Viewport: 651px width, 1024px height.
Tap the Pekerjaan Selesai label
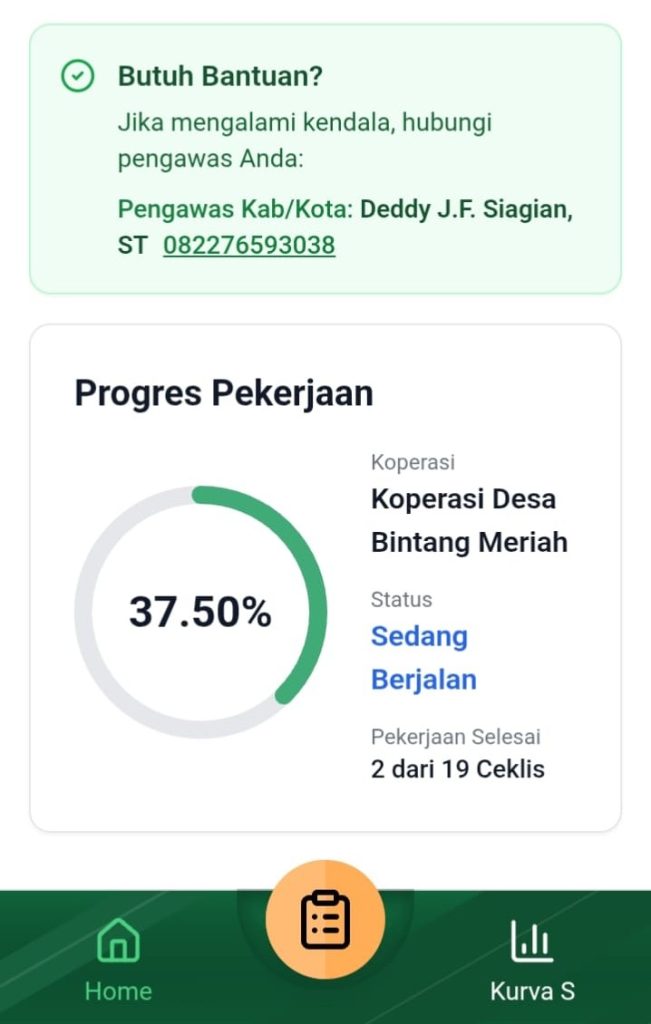tap(455, 737)
